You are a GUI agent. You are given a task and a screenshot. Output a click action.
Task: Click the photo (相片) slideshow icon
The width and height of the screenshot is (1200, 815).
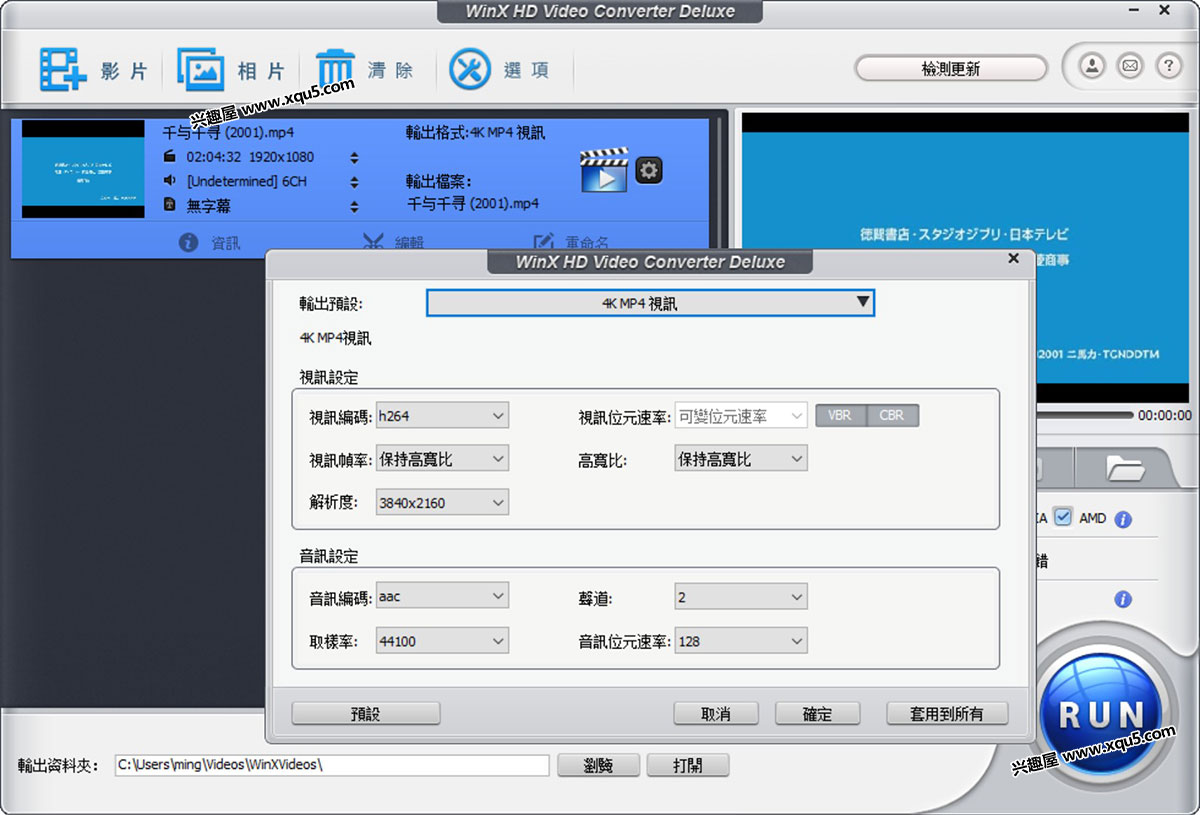tap(200, 70)
